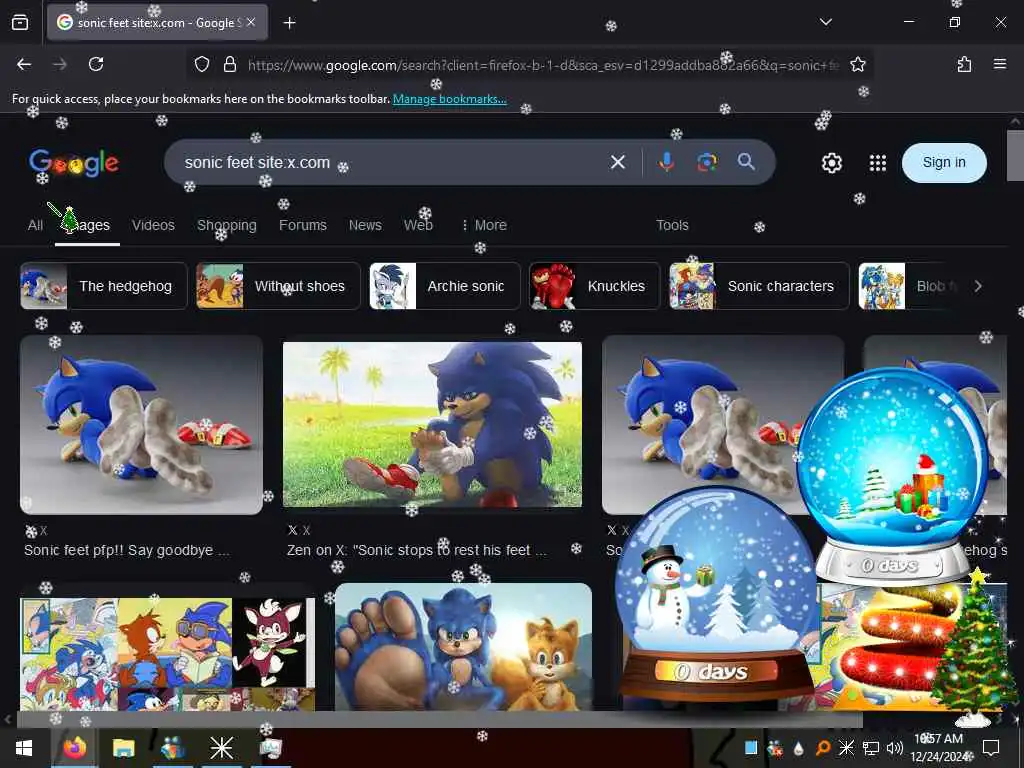Open the Firefox extensions menu
1024x768 pixels.
tap(964, 64)
